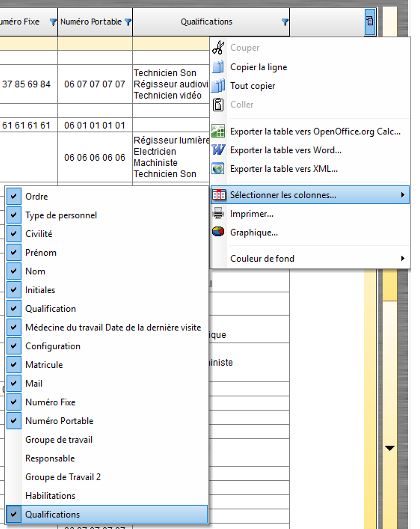Click the Word export icon
This screenshot has height=529, width=420.
click(x=218, y=150)
